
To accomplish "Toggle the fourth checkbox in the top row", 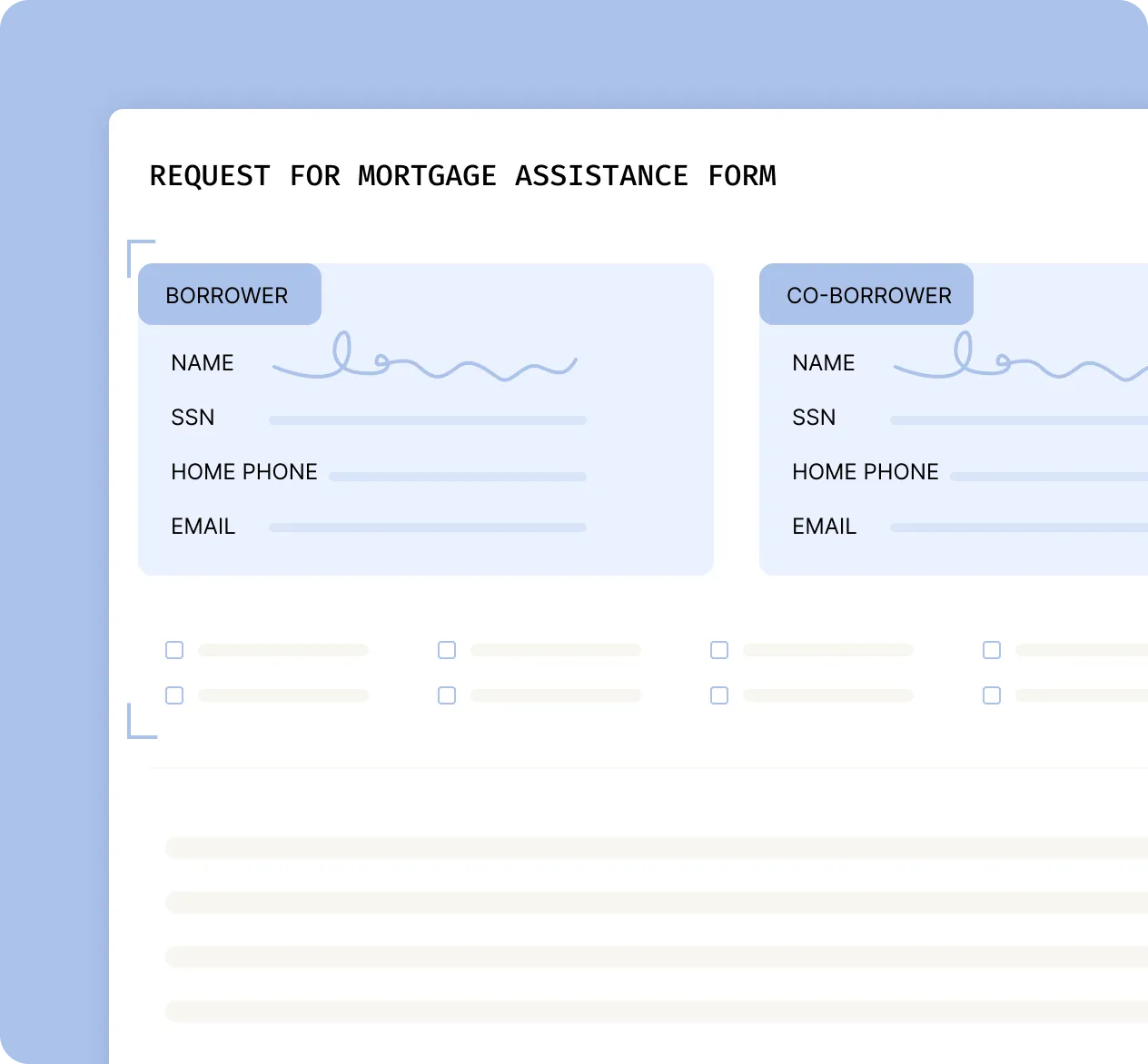I will tap(992, 650).
